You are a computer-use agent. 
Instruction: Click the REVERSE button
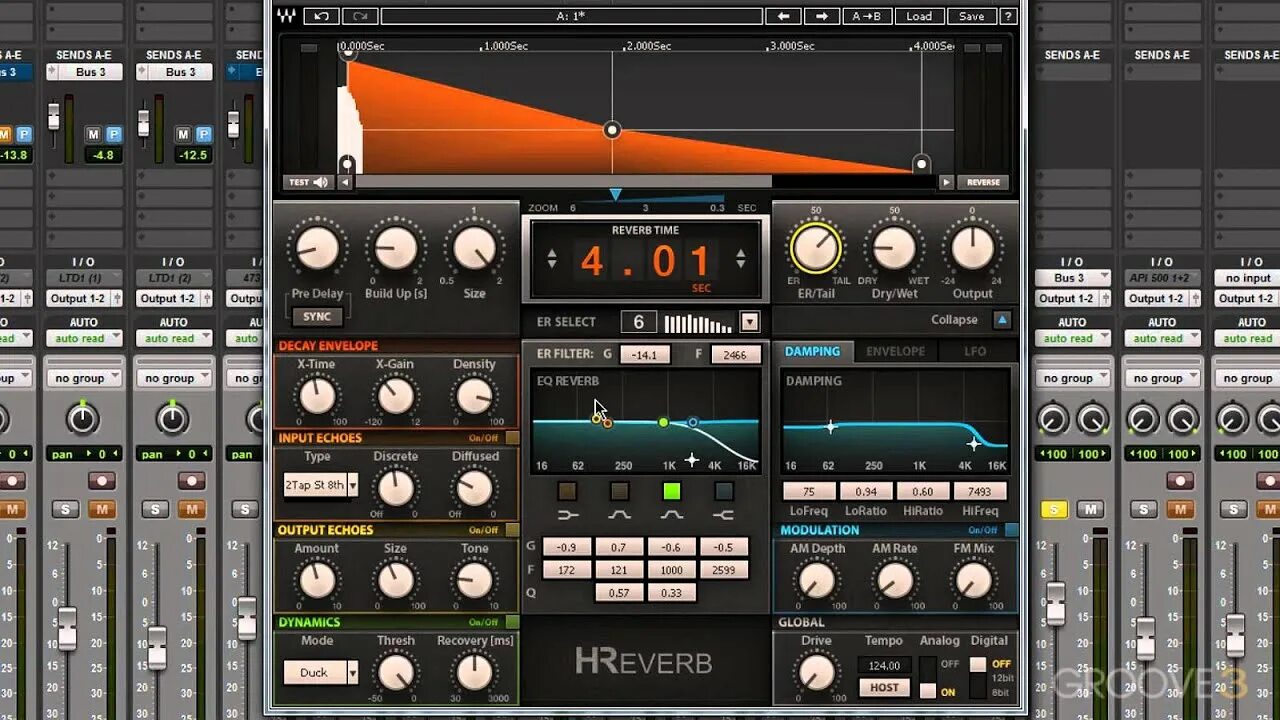pos(983,182)
